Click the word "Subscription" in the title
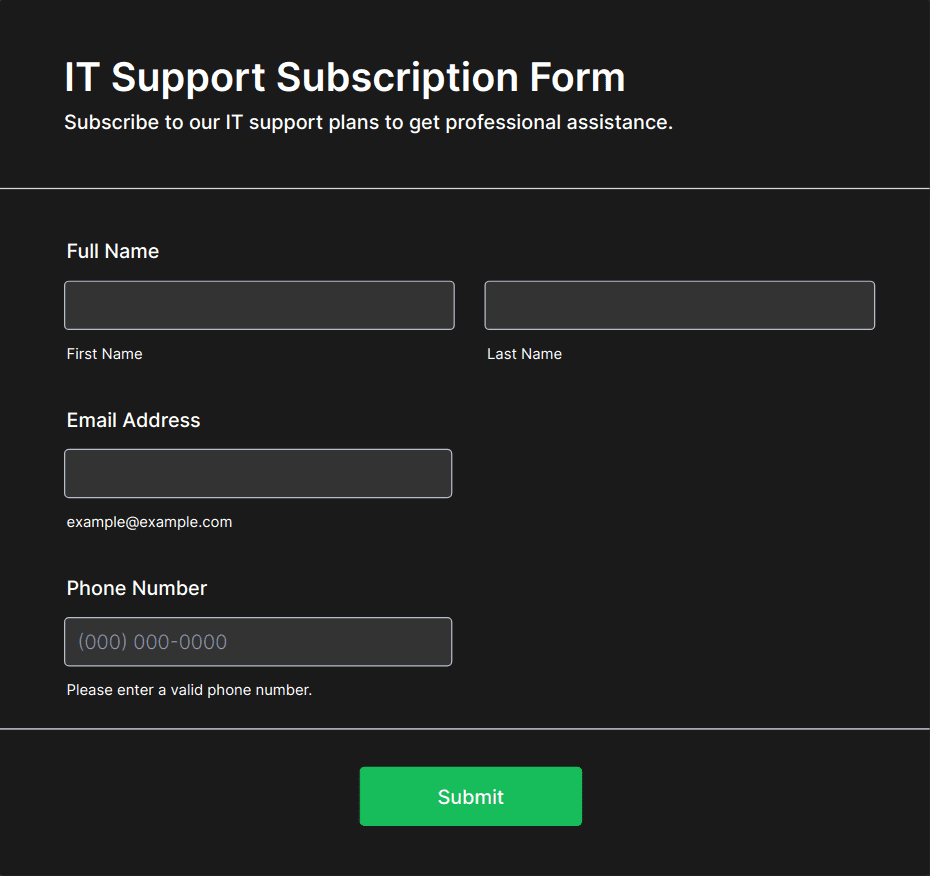 point(397,77)
